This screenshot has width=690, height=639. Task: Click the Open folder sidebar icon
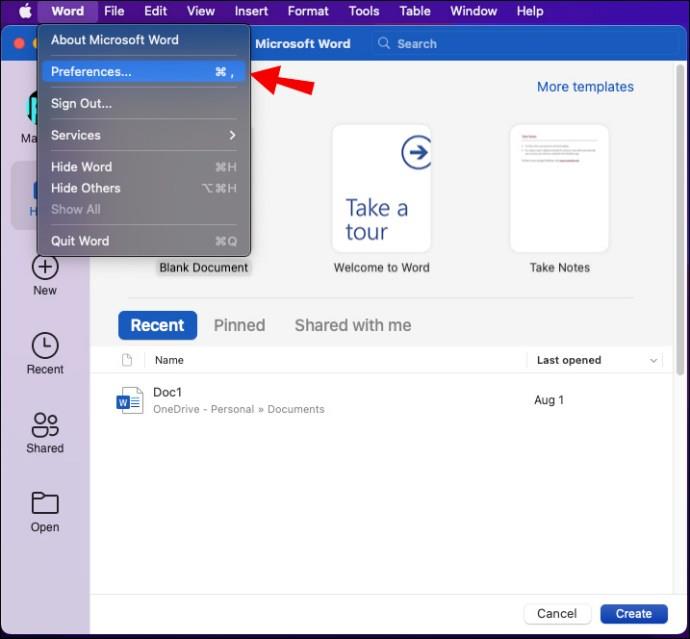45,503
